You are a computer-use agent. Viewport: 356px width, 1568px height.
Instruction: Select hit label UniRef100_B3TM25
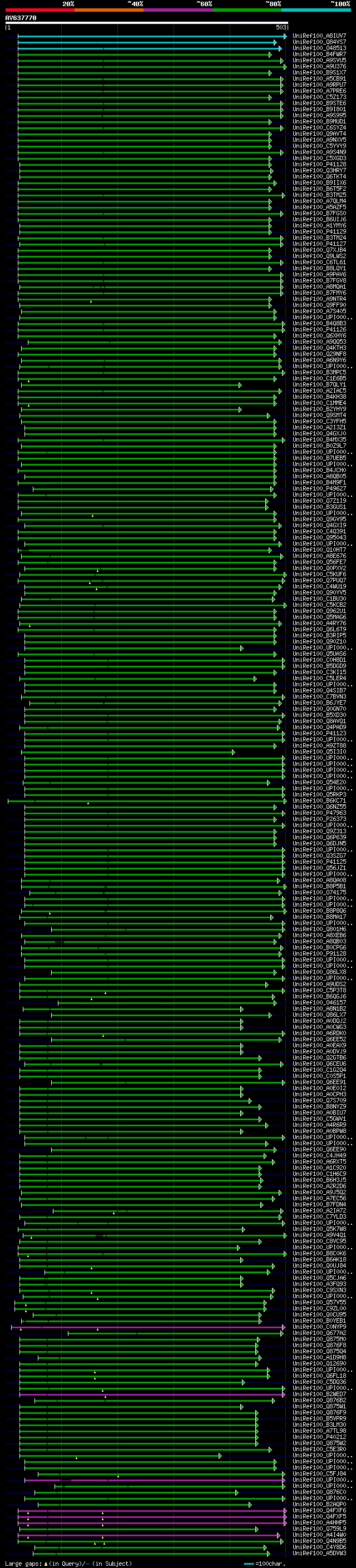click(x=319, y=195)
